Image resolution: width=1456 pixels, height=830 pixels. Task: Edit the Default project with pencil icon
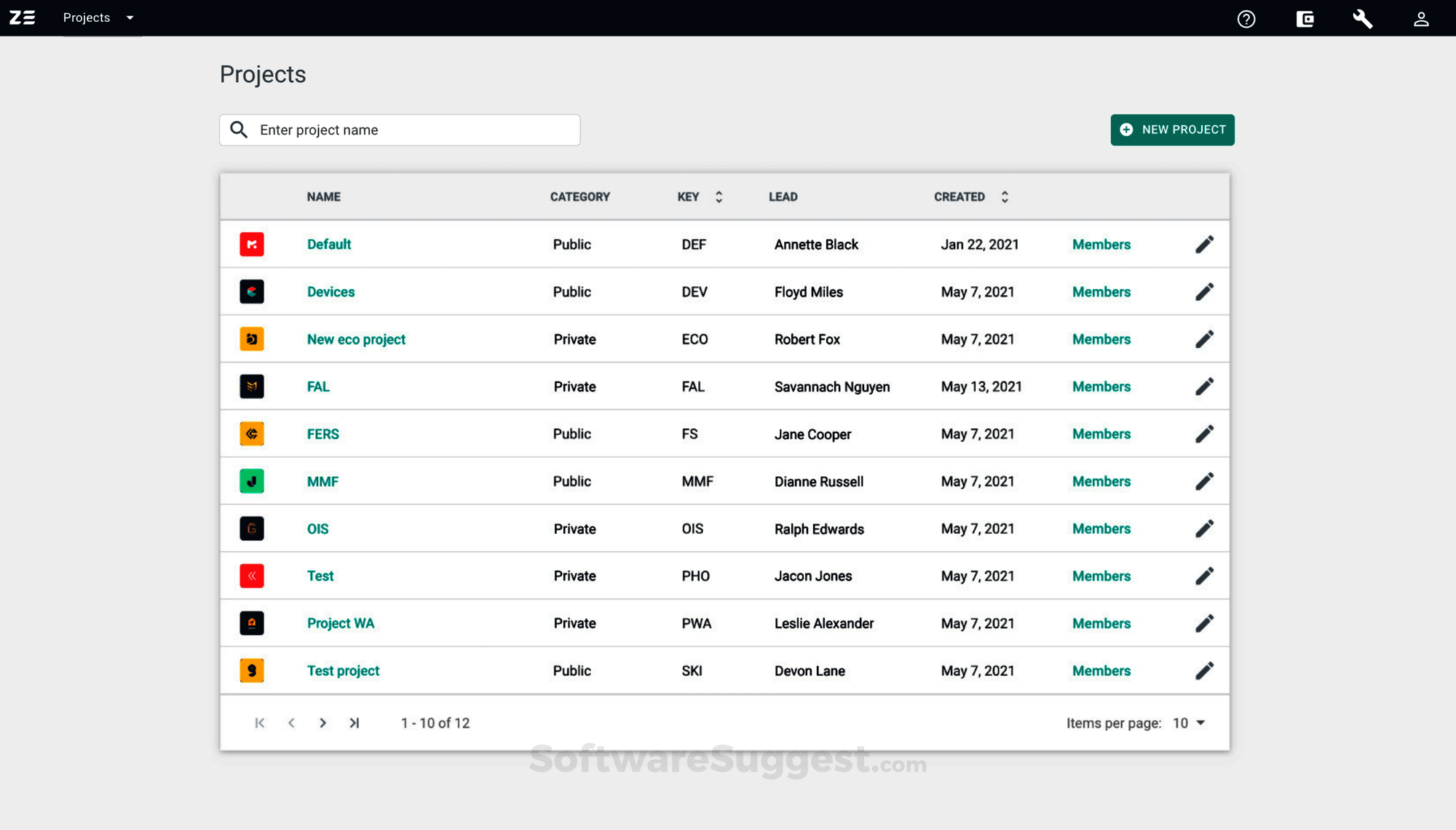coord(1204,245)
